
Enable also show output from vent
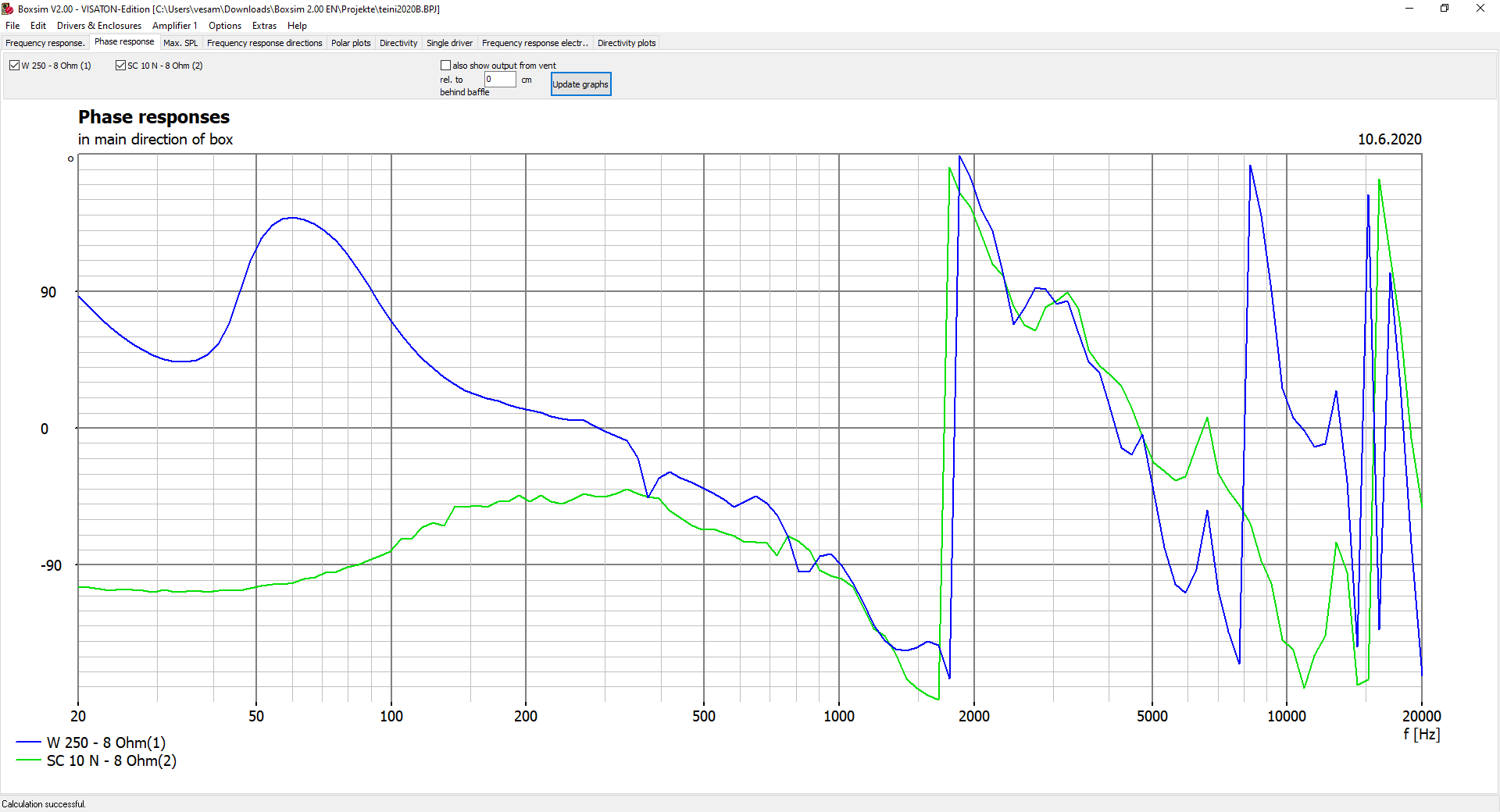pyautogui.click(x=445, y=66)
